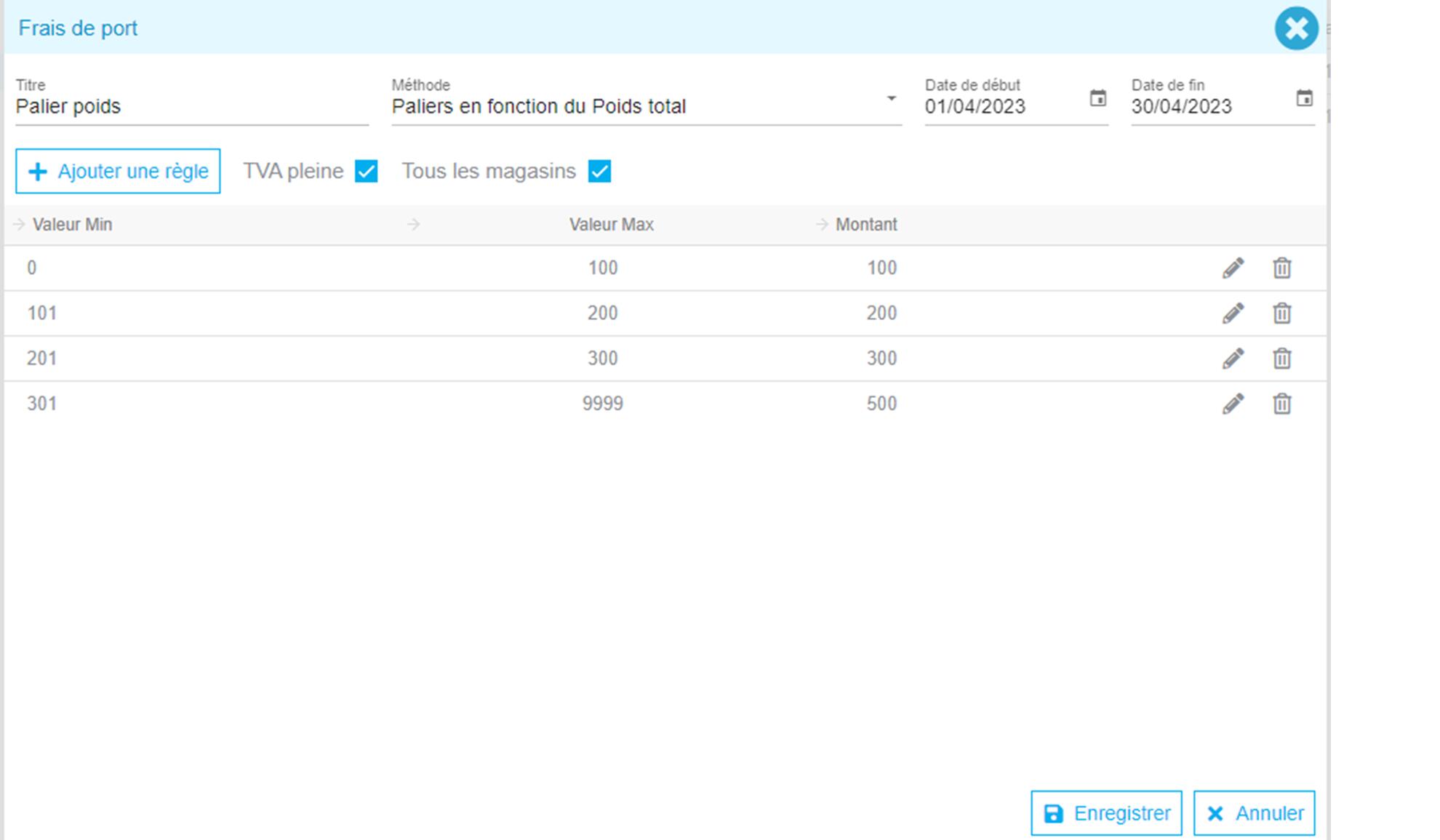1440x840 pixels.
Task: Sort by the Valeur Max column
Action: pos(611,225)
